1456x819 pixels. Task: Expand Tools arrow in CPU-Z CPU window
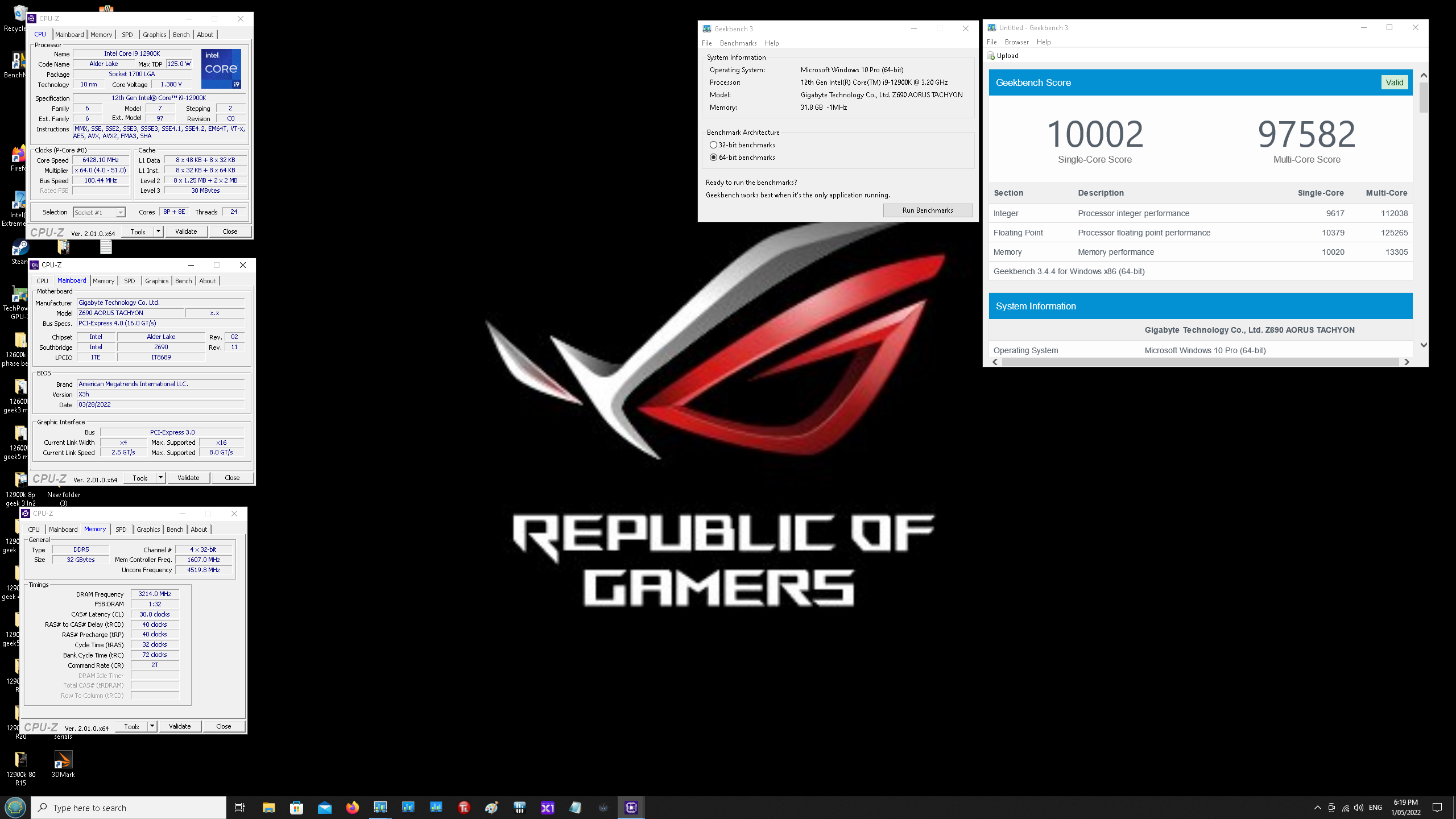(x=159, y=231)
